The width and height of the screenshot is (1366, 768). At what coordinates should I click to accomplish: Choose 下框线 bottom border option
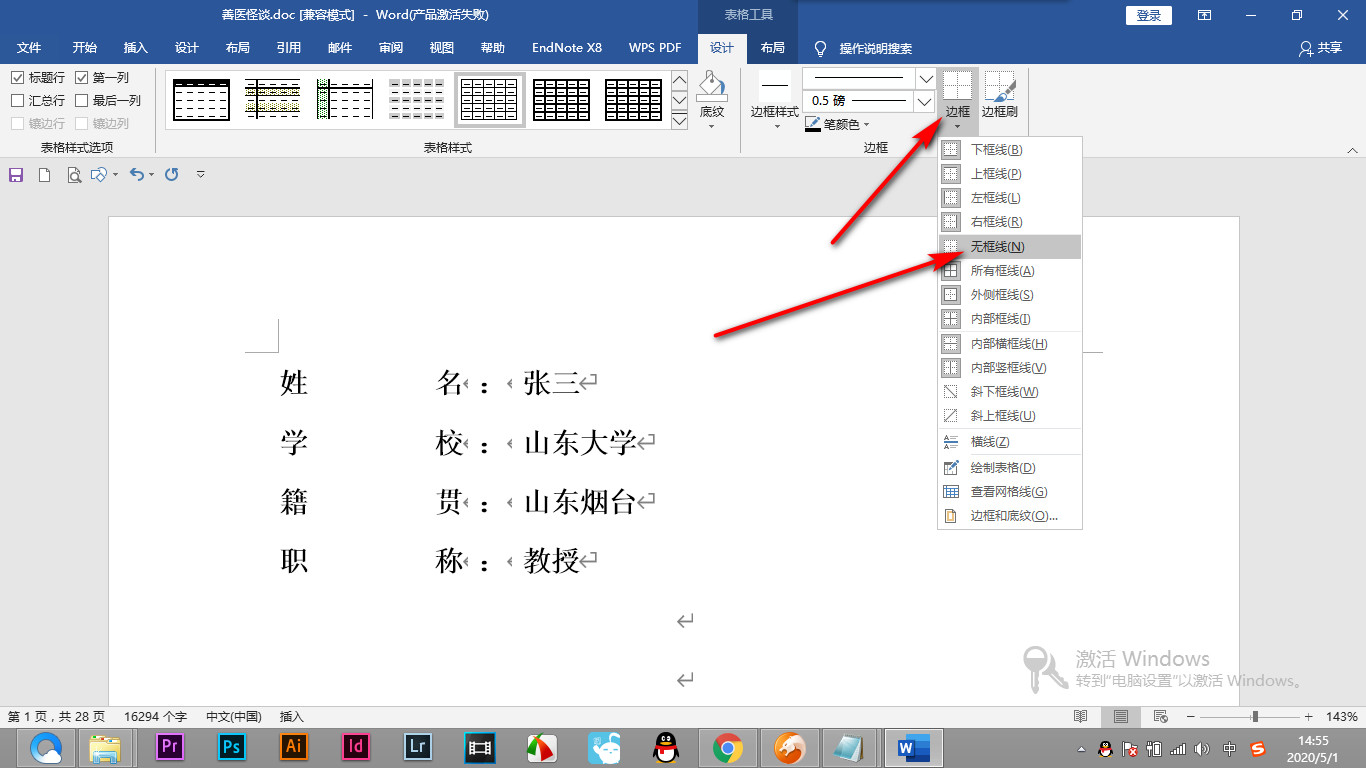1010,150
